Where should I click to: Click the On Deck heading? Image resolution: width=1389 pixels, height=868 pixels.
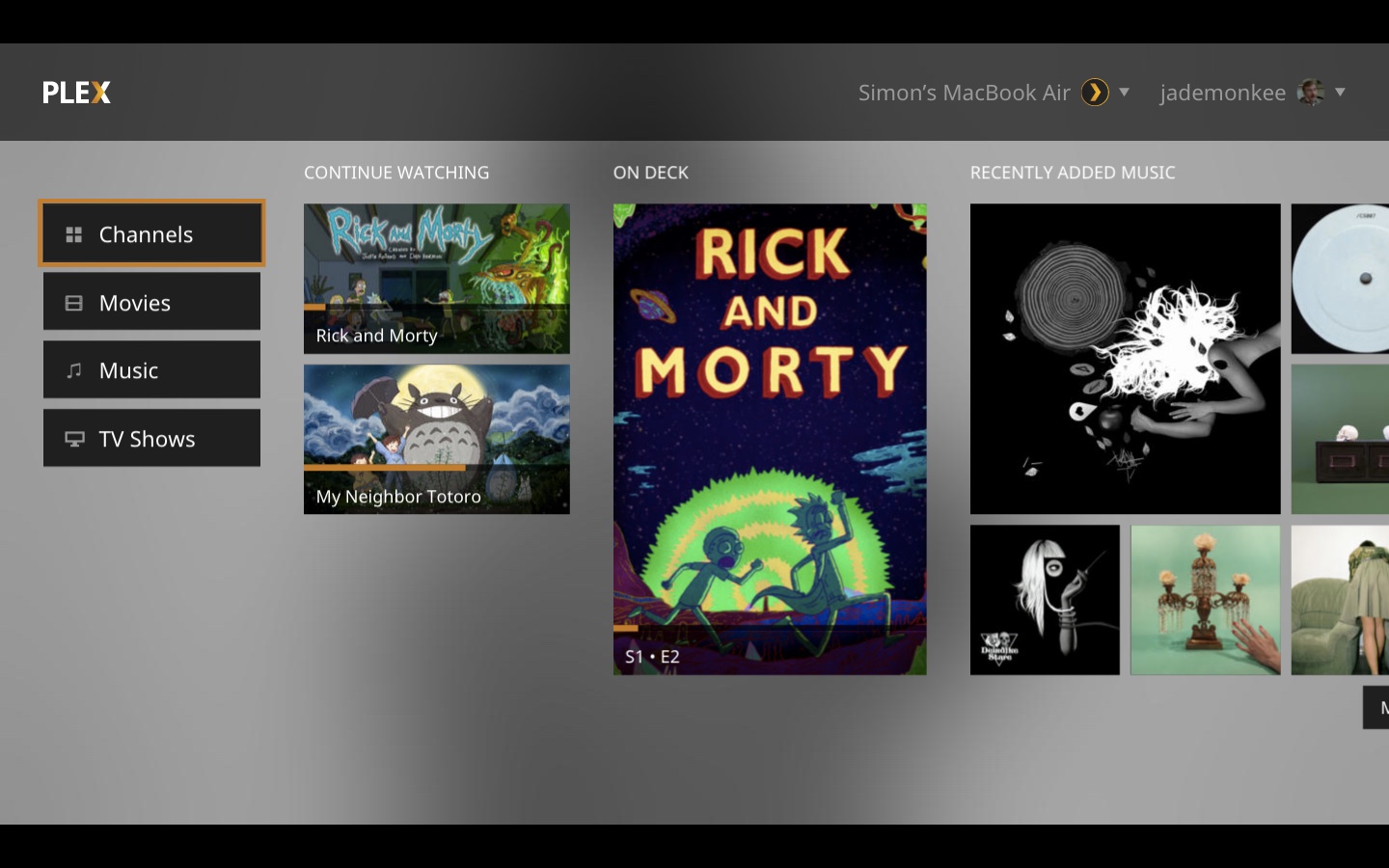tap(651, 173)
